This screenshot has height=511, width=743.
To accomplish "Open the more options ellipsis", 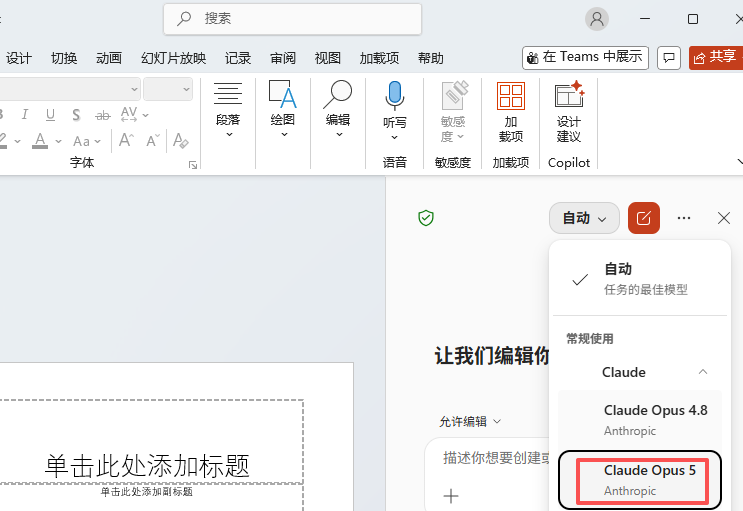I will tap(684, 218).
